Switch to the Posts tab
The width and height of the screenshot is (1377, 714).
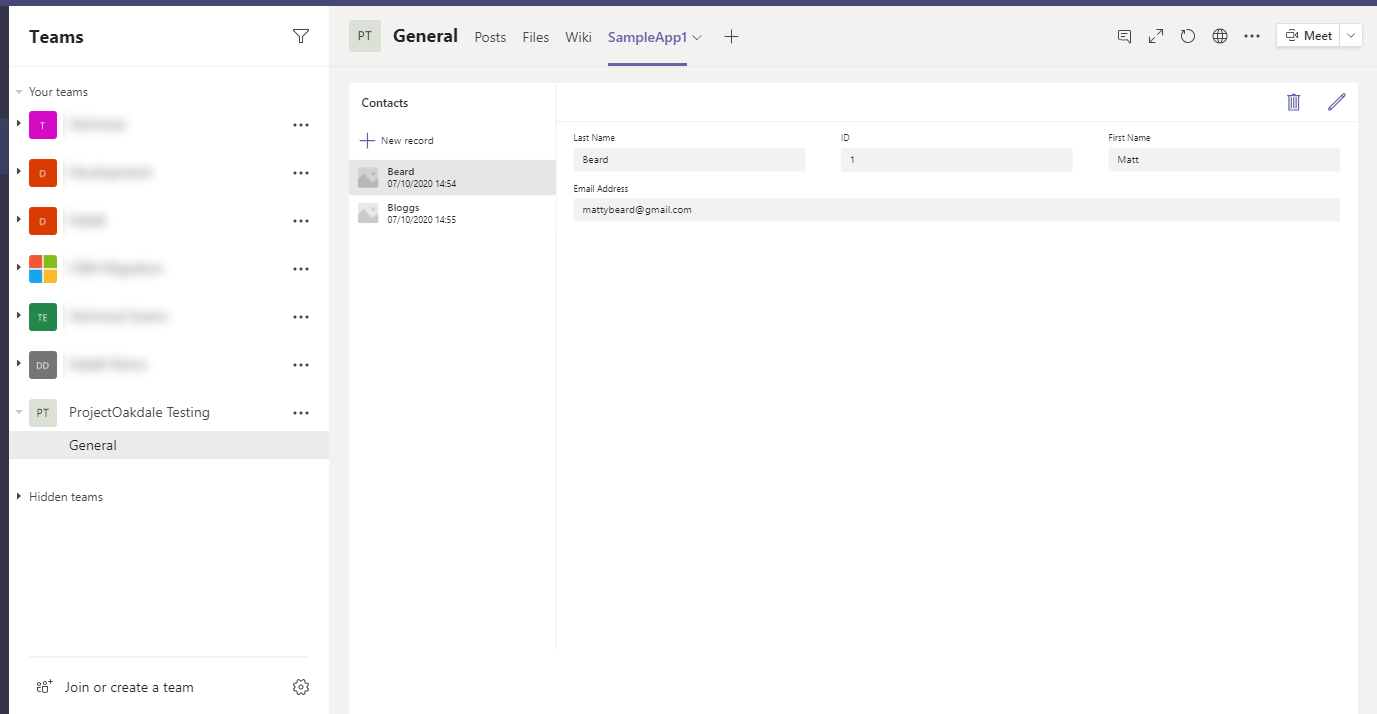tap(490, 37)
